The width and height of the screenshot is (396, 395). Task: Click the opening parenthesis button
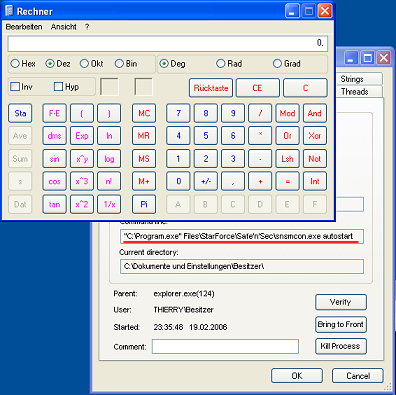pyautogui.click(x=82, y=113)
